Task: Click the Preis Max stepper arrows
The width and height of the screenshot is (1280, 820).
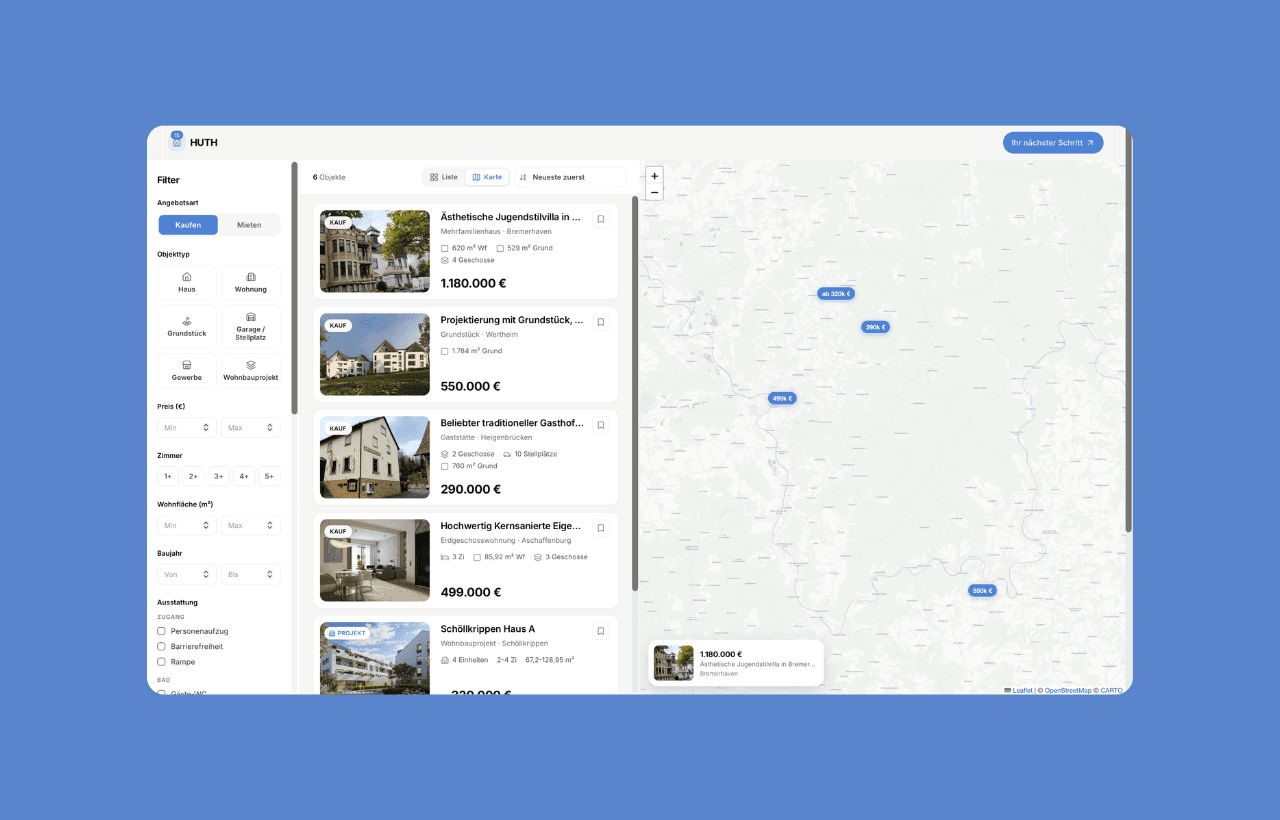Action: [270, 428]
